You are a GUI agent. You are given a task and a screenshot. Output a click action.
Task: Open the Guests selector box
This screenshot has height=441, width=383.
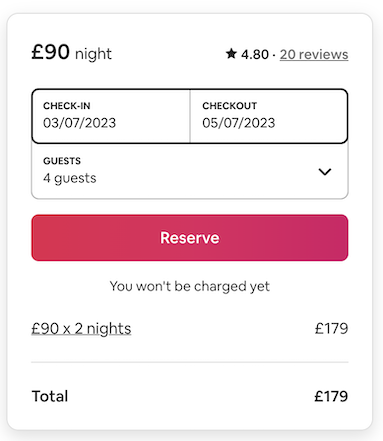pos(190,171)
